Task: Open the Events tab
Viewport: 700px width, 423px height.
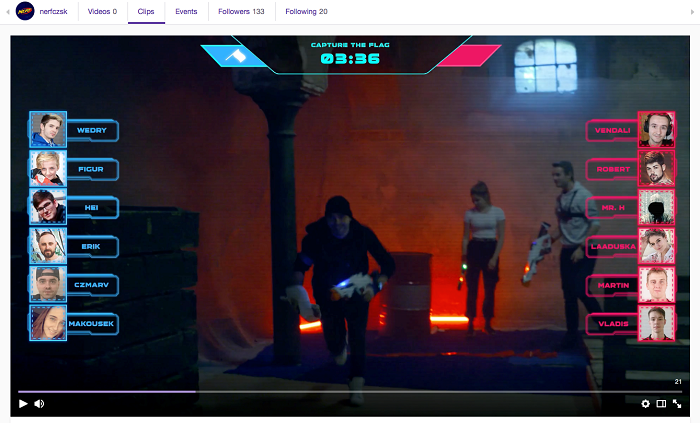Action: [186, 12]
